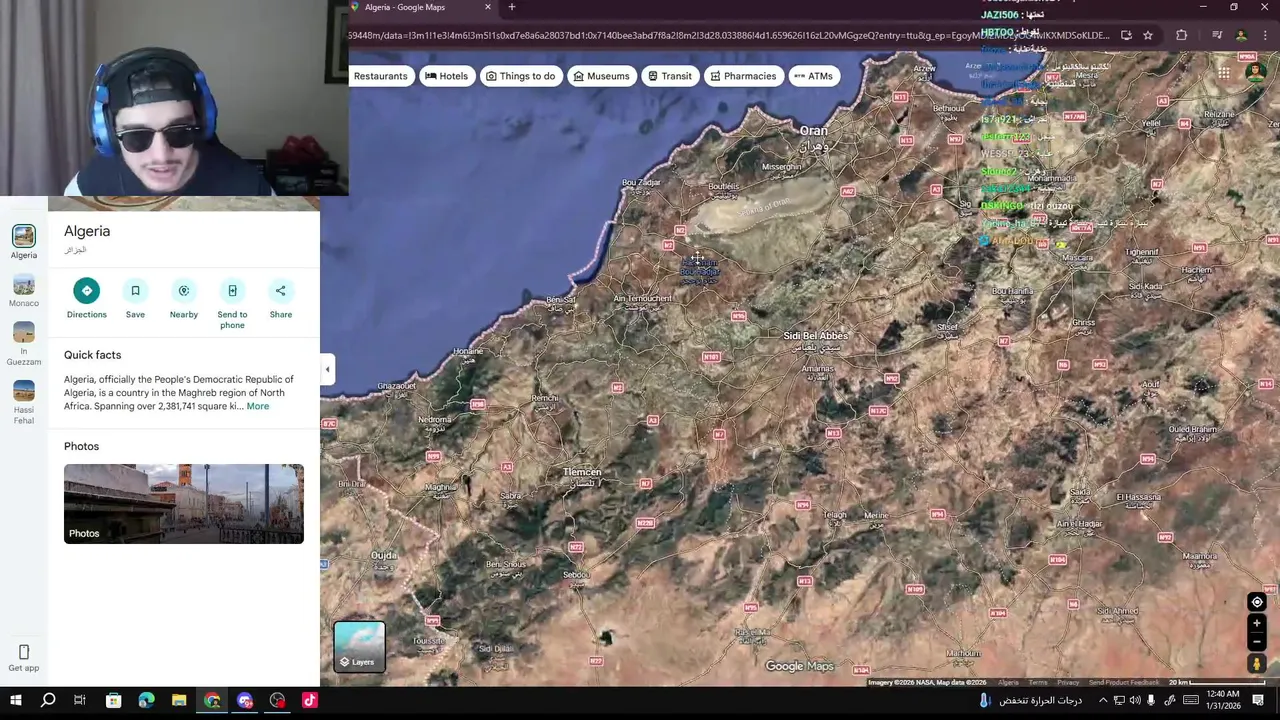
Task: Open Chrome extensions puzzle icon
Action: click(x=1181, y=35)
